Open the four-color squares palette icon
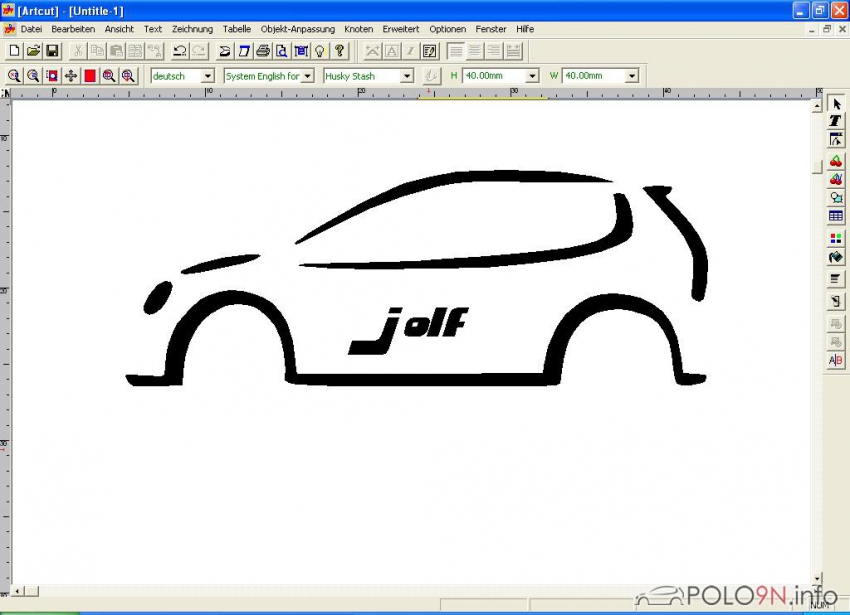Screen dimensions: 850x615 click(x=836, y=238)
